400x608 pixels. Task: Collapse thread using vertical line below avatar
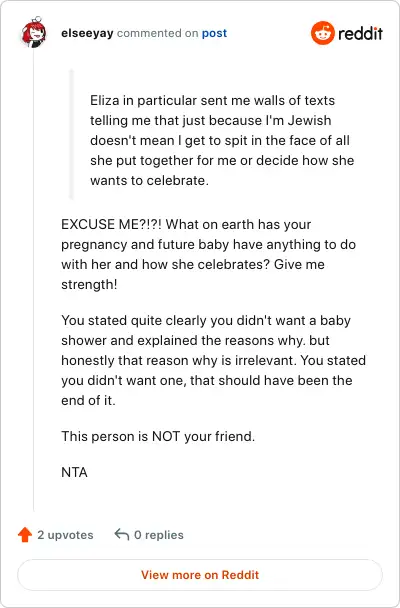click(x=33, y=279)
